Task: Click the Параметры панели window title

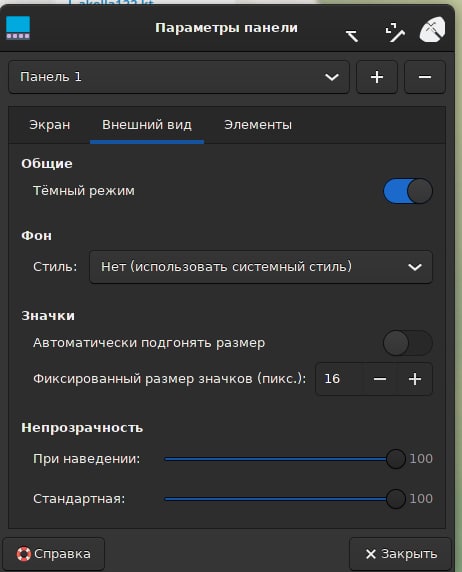Action: coord(226,28)
